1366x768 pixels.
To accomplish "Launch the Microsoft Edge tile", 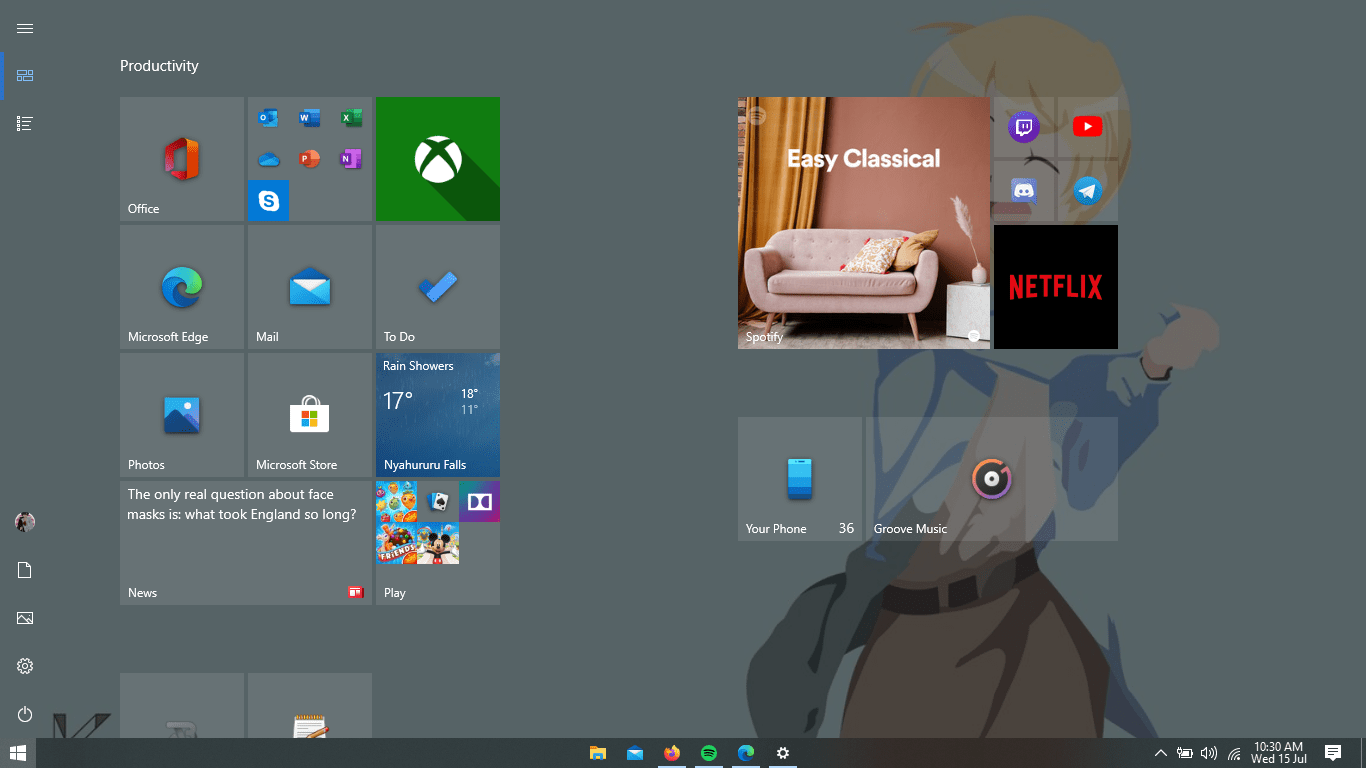I will pyautogui.click(x=182, y=287).
